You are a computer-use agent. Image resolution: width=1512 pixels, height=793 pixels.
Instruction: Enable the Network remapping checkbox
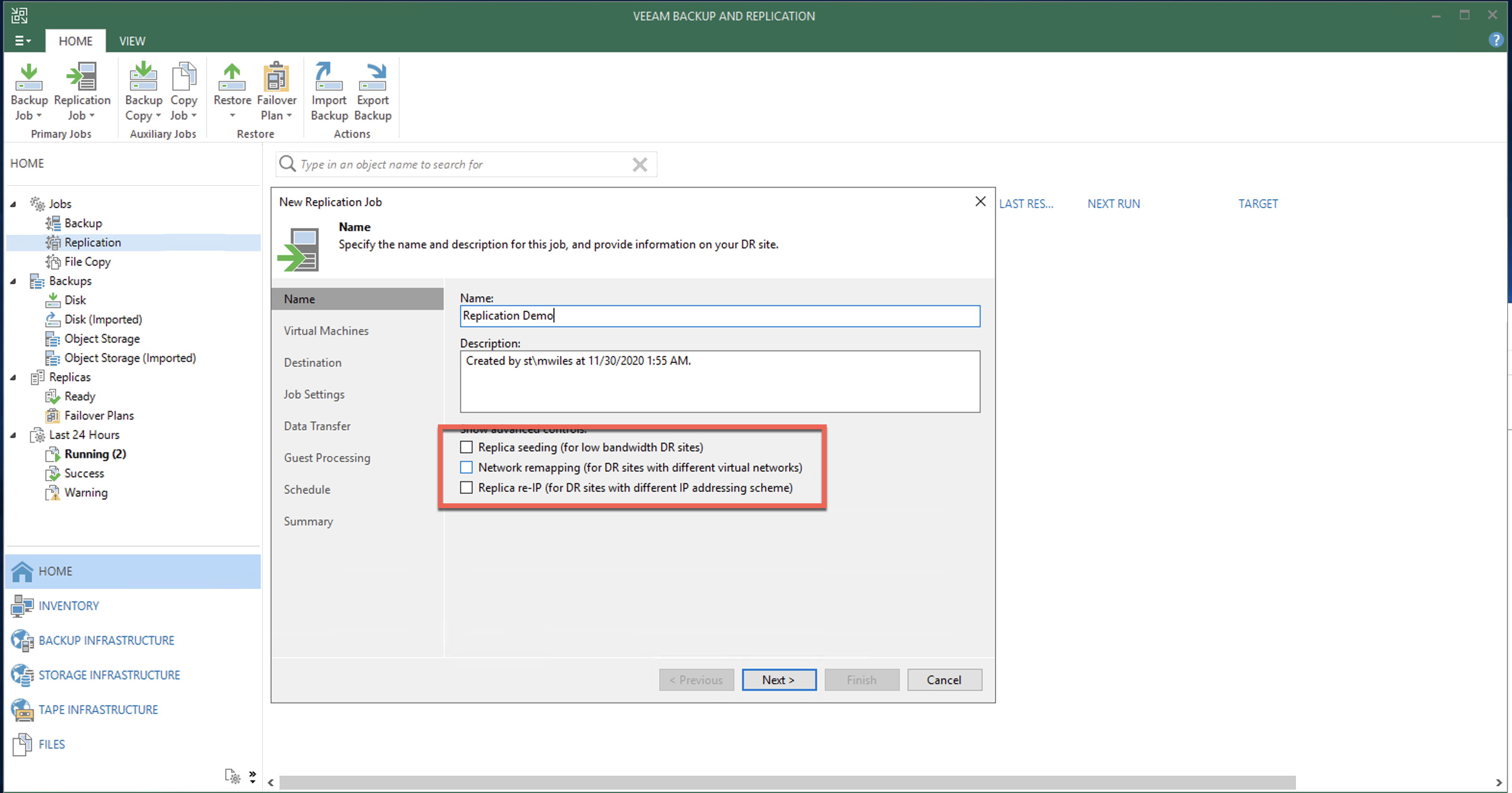[466, 467]
